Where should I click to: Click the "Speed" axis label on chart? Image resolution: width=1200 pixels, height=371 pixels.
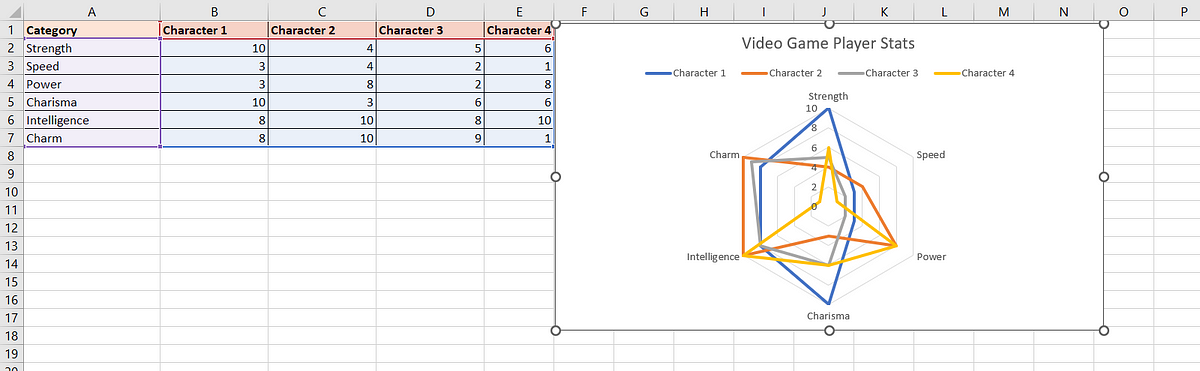(x=930, y=155)
